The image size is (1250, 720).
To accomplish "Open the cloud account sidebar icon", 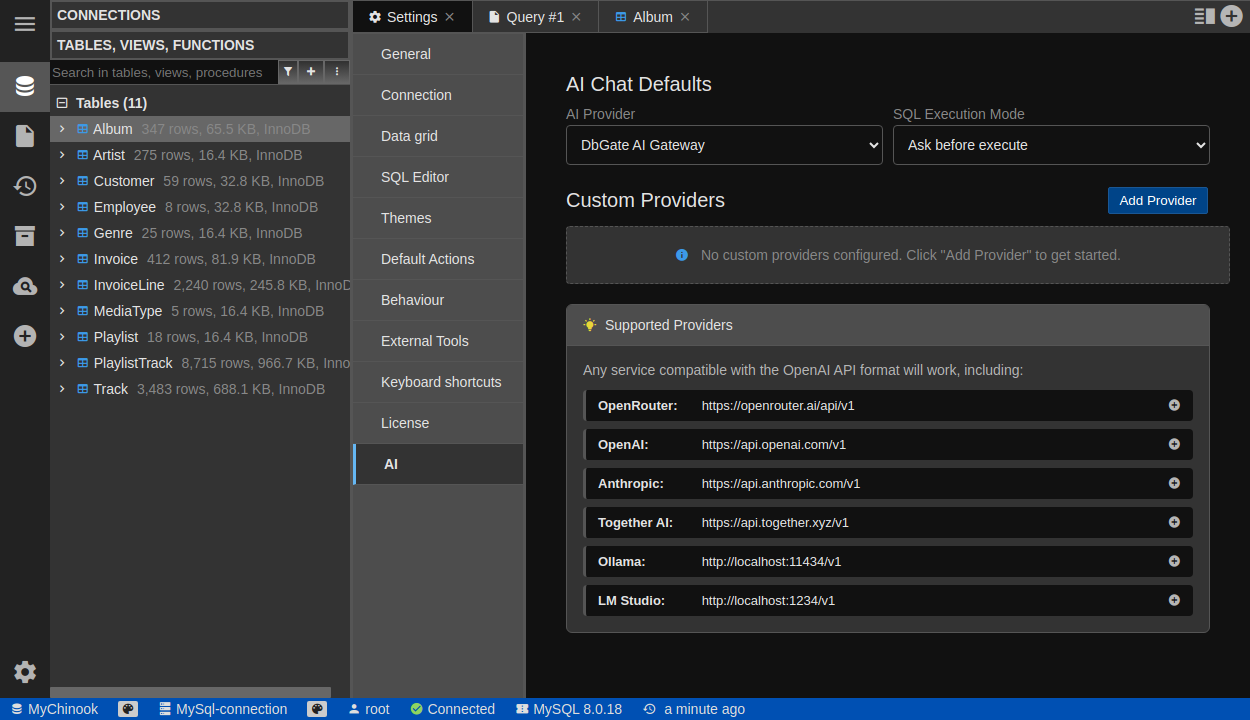I will (25, 287).
